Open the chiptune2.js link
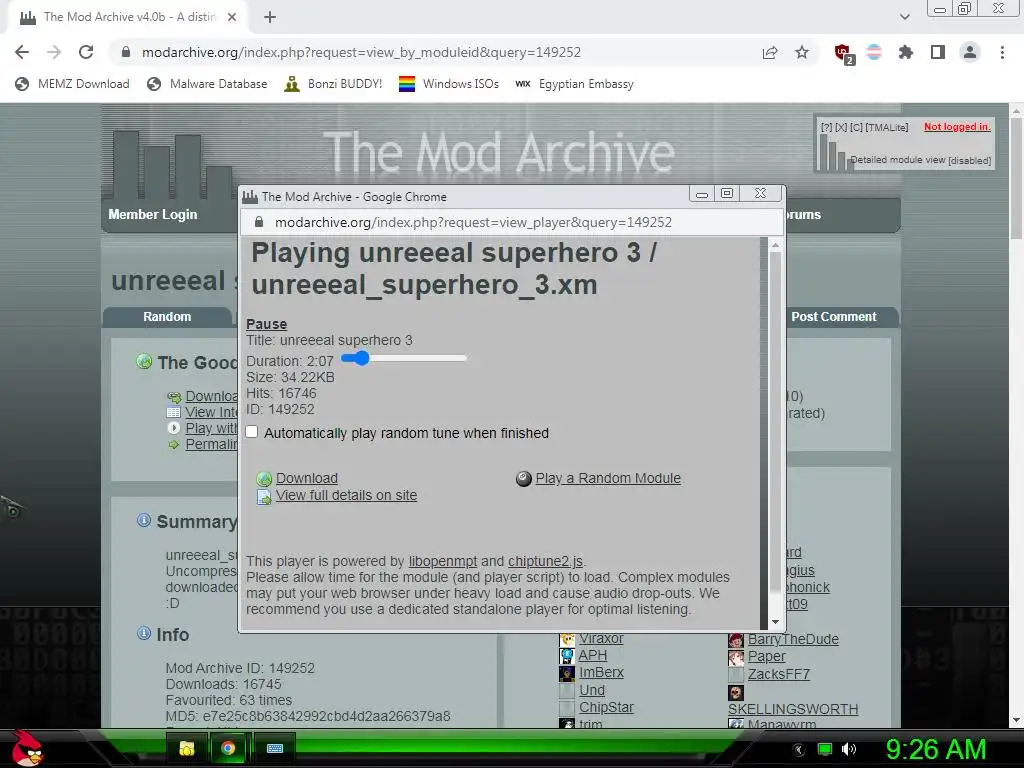The image size is (1024, 768). click(x=545, y=561)
